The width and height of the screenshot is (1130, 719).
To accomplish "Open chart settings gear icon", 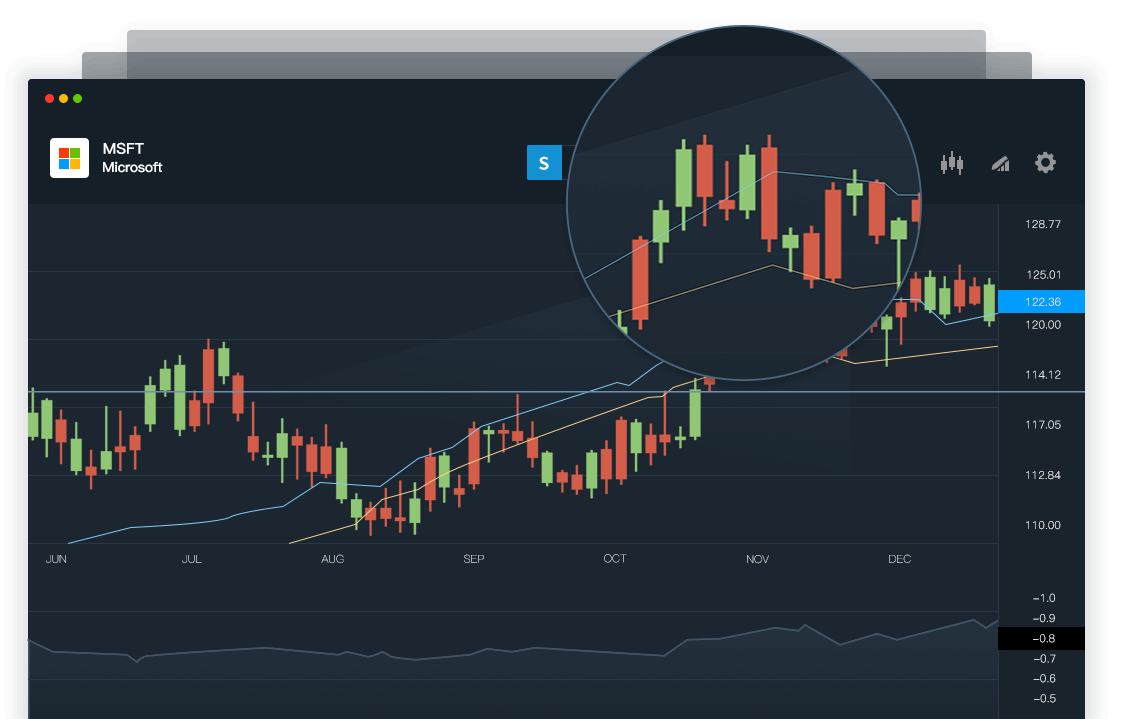I will click(x=1045, y=163).
